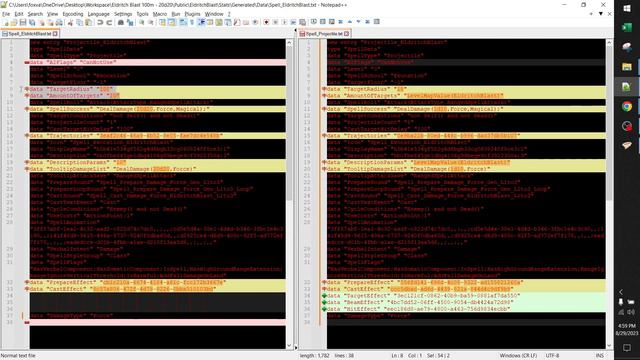640x360 pixels.
Task: Open Find with binoculars icon
Action: tap(120, 22)
